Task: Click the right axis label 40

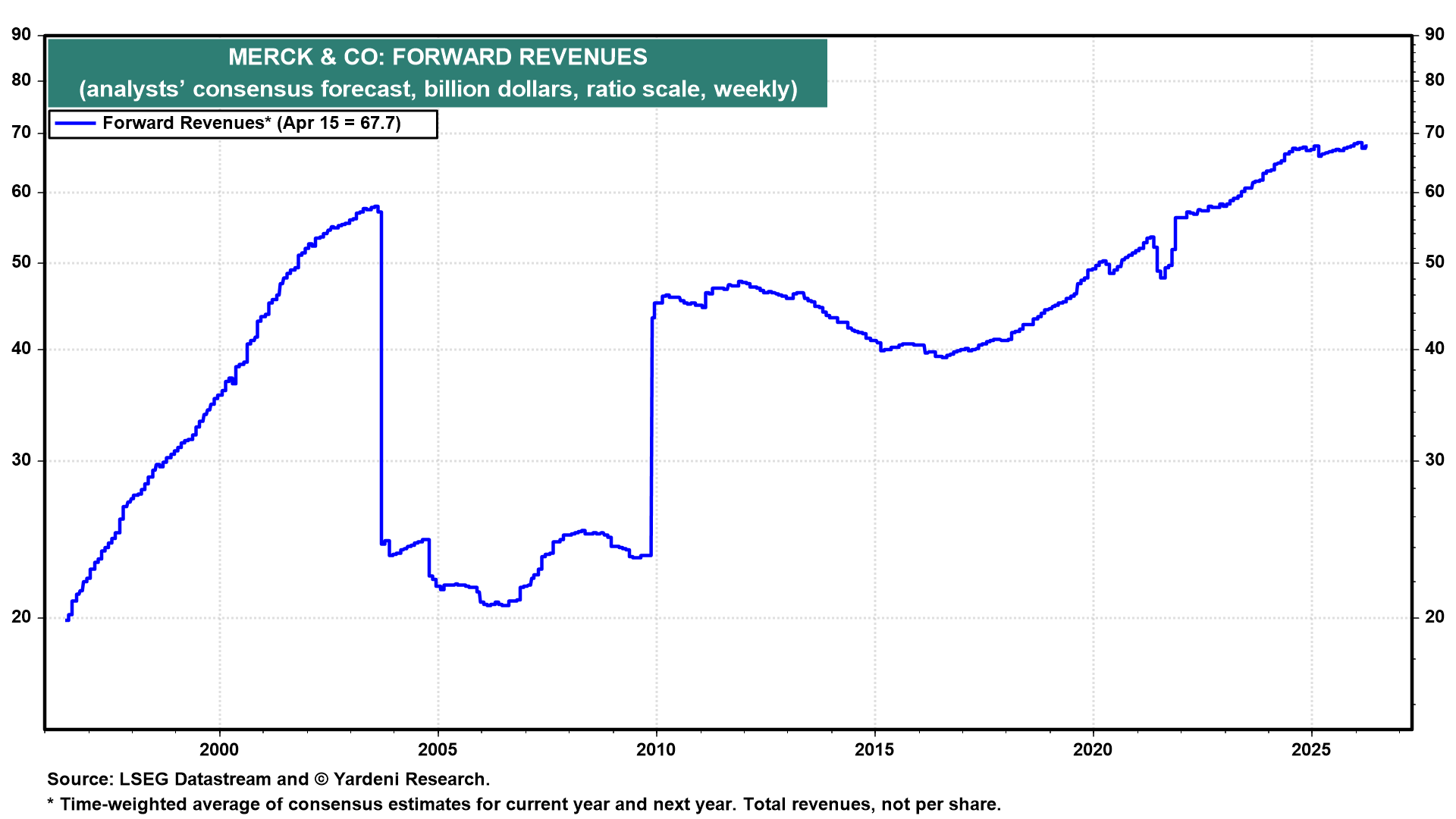Action: 1435,349
